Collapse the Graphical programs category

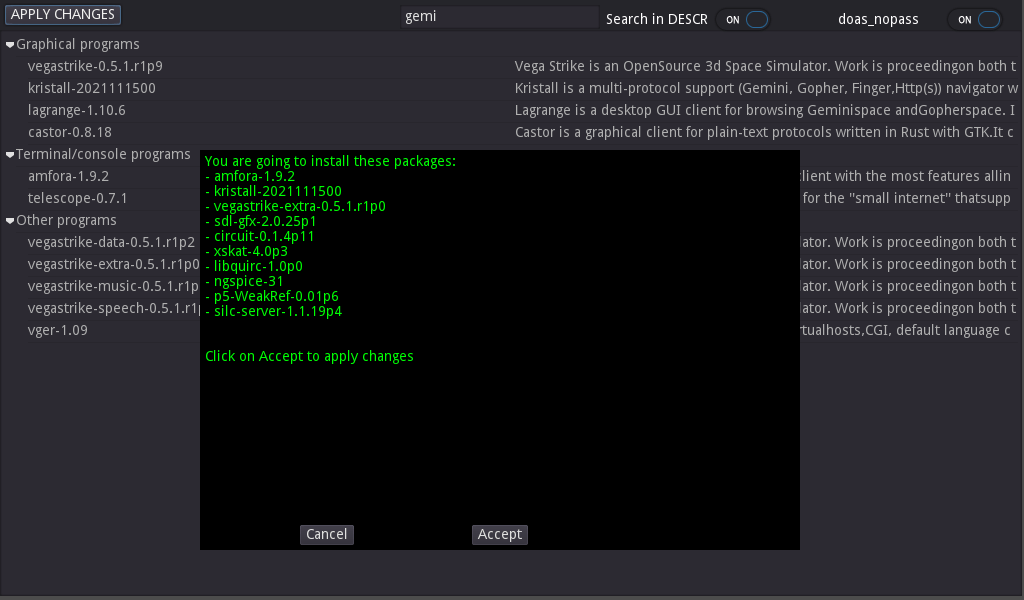10,45
